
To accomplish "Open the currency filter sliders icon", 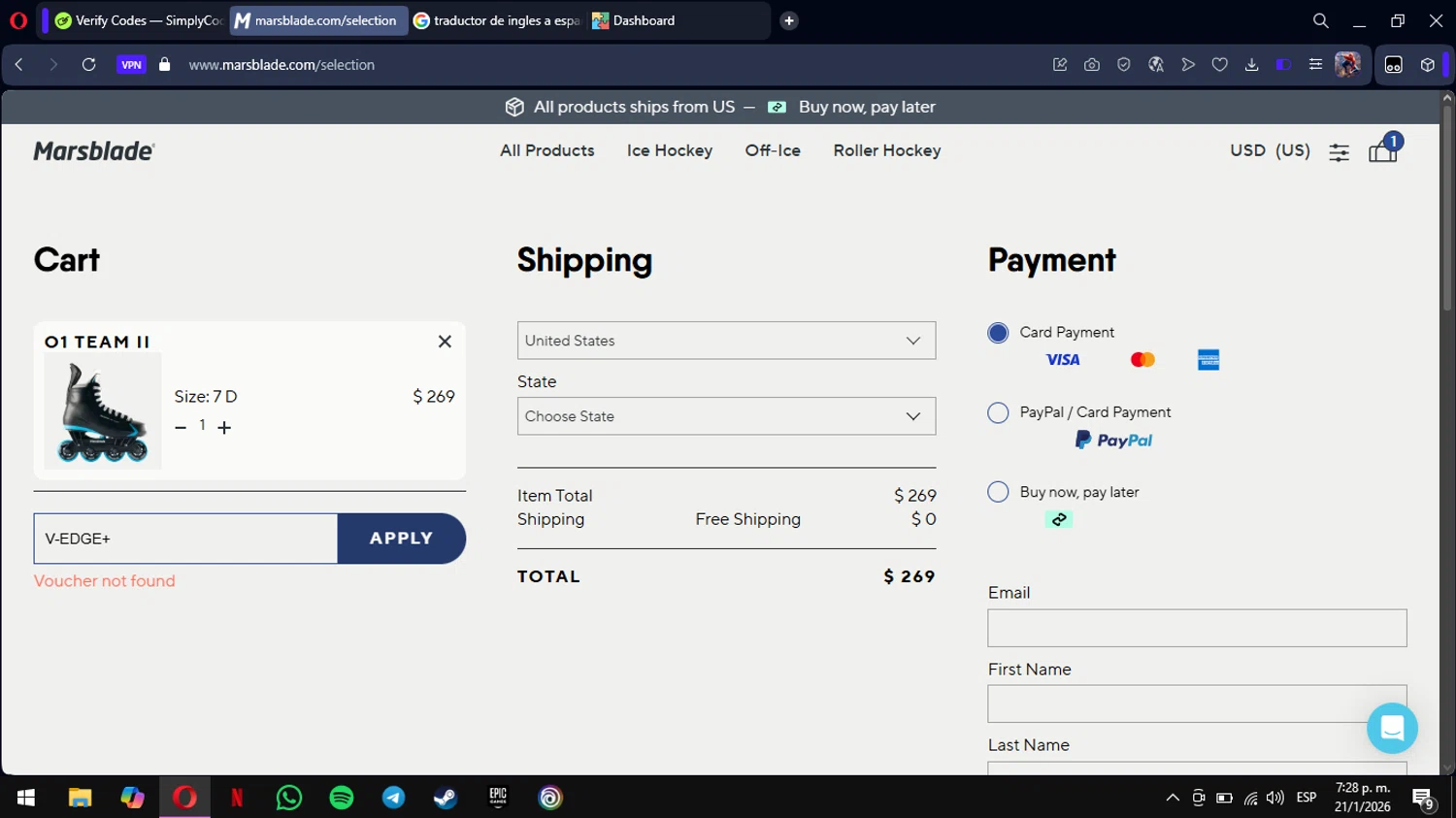I will coord(1339,152).
